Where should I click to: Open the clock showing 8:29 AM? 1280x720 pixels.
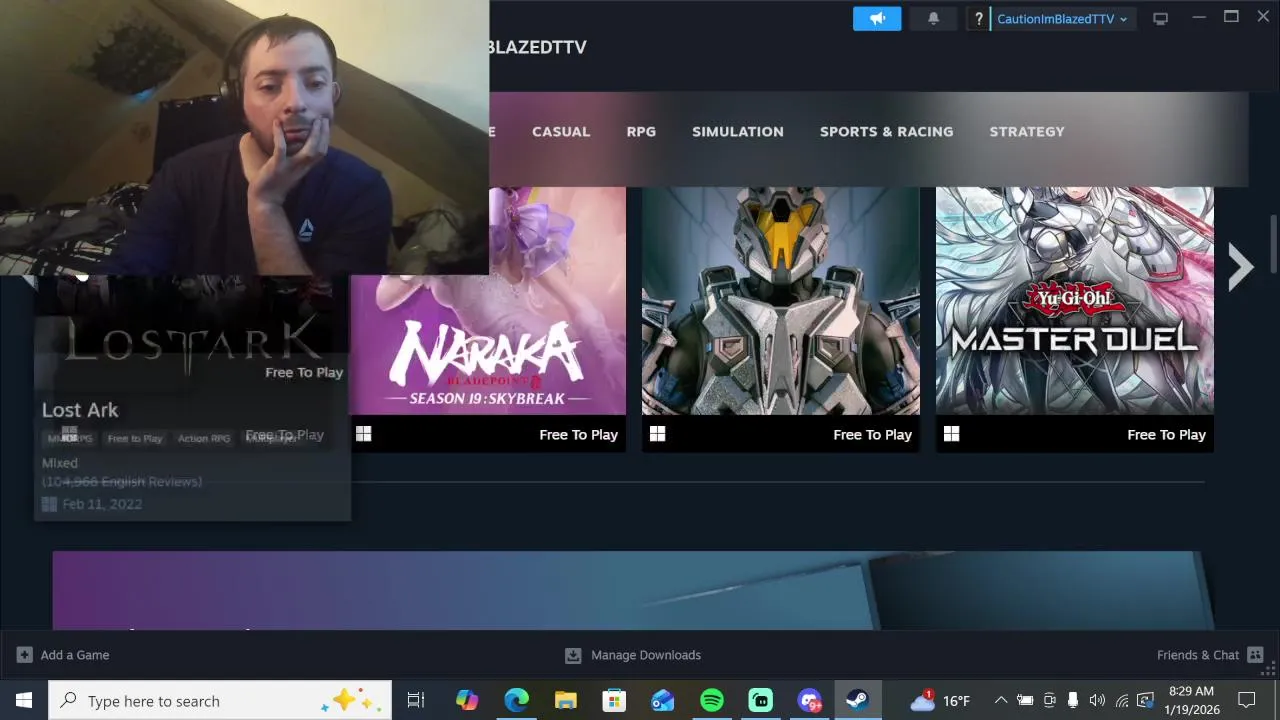[1190, 700]
